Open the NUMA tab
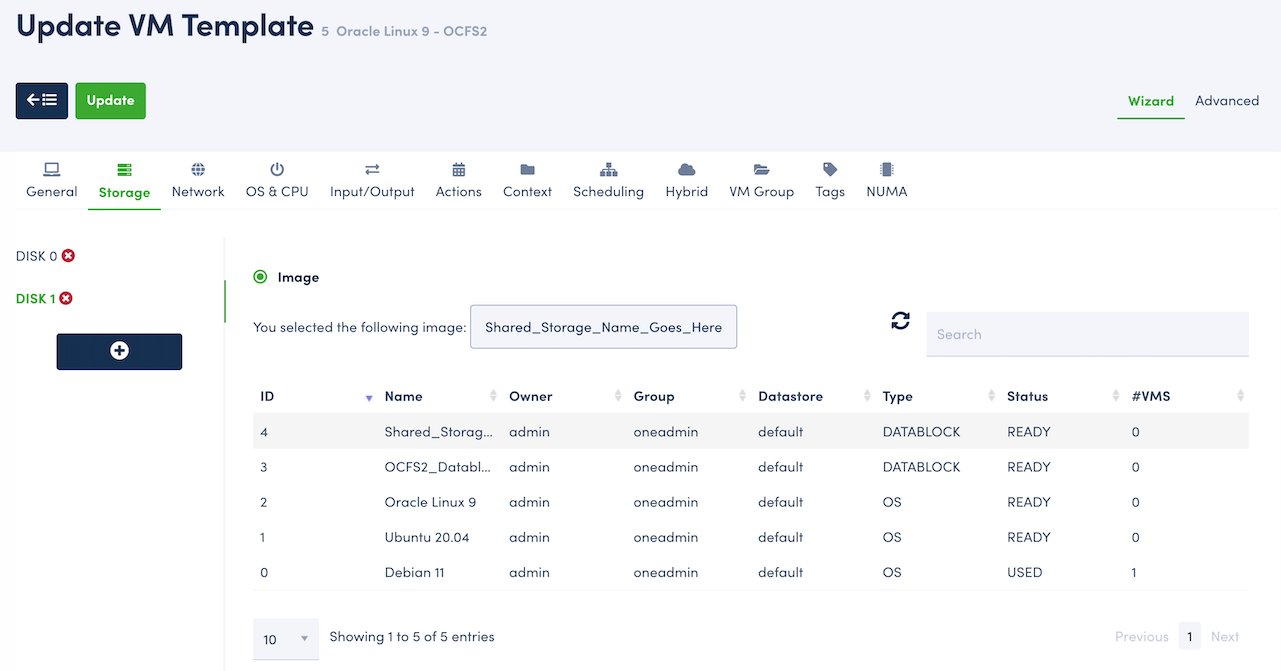 886,181
